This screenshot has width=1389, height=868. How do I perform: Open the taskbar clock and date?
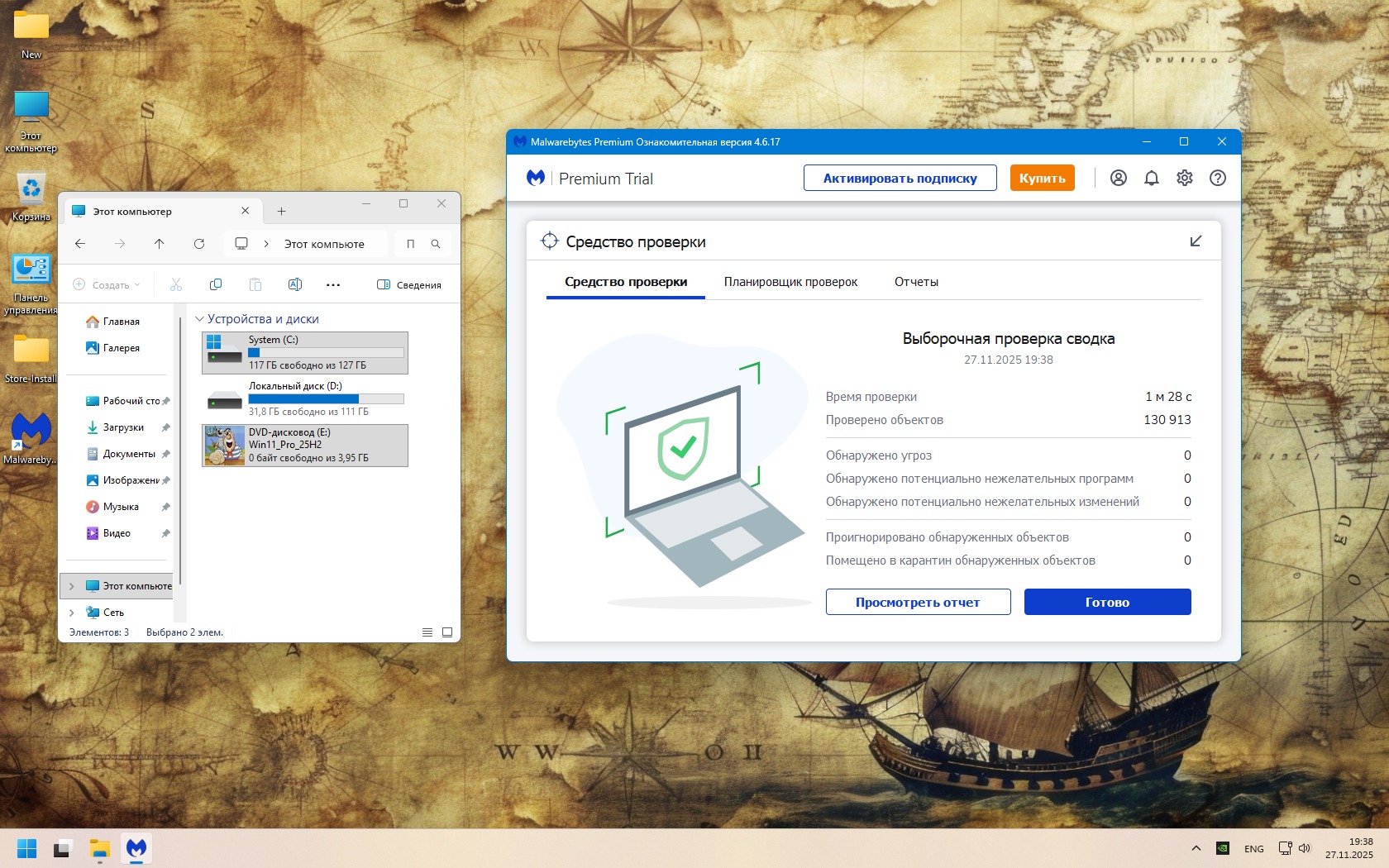[1349, 848]
